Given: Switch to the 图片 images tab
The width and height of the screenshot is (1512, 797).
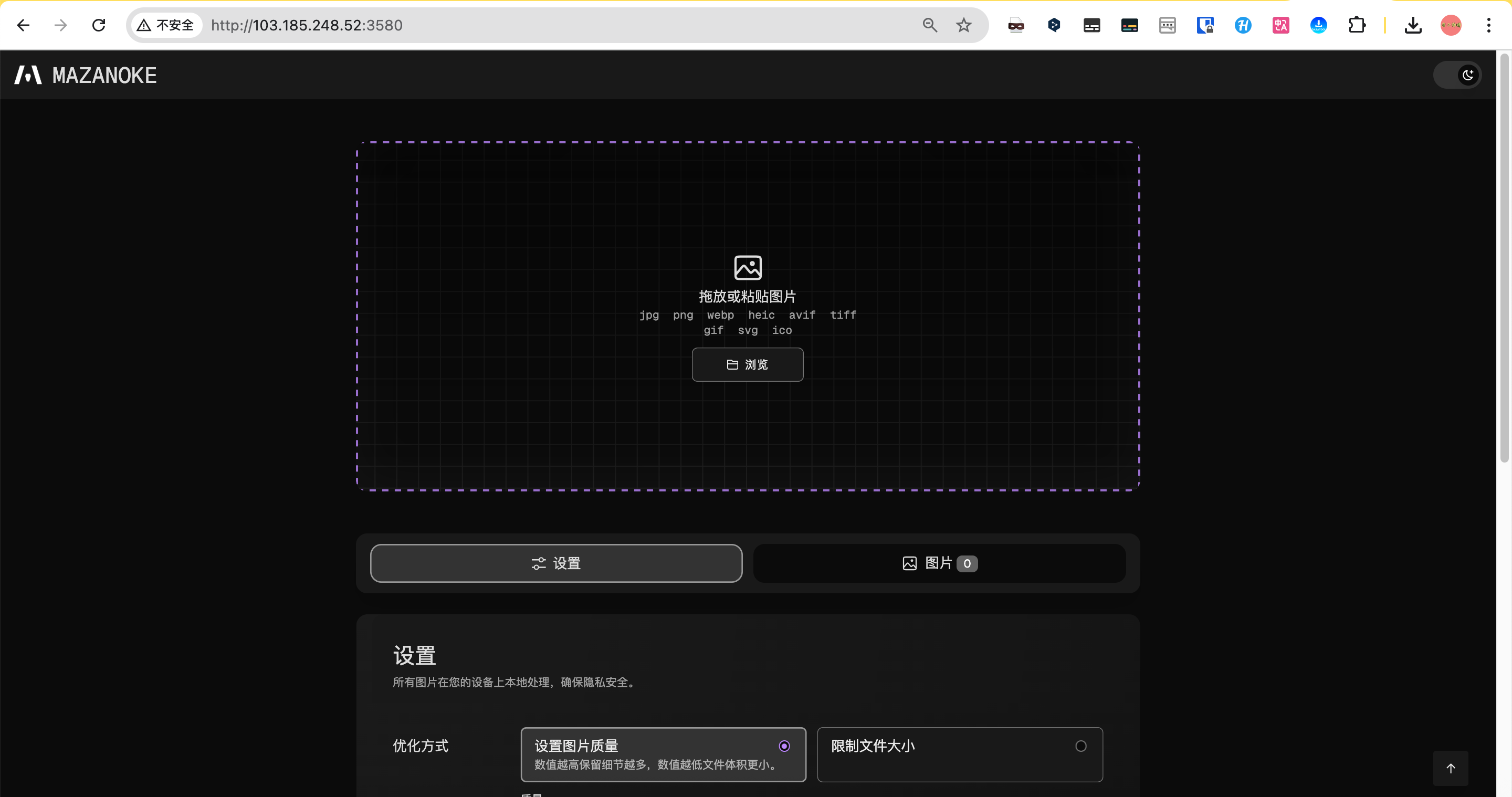Looking at the screenshot, I should coord(939,563).
